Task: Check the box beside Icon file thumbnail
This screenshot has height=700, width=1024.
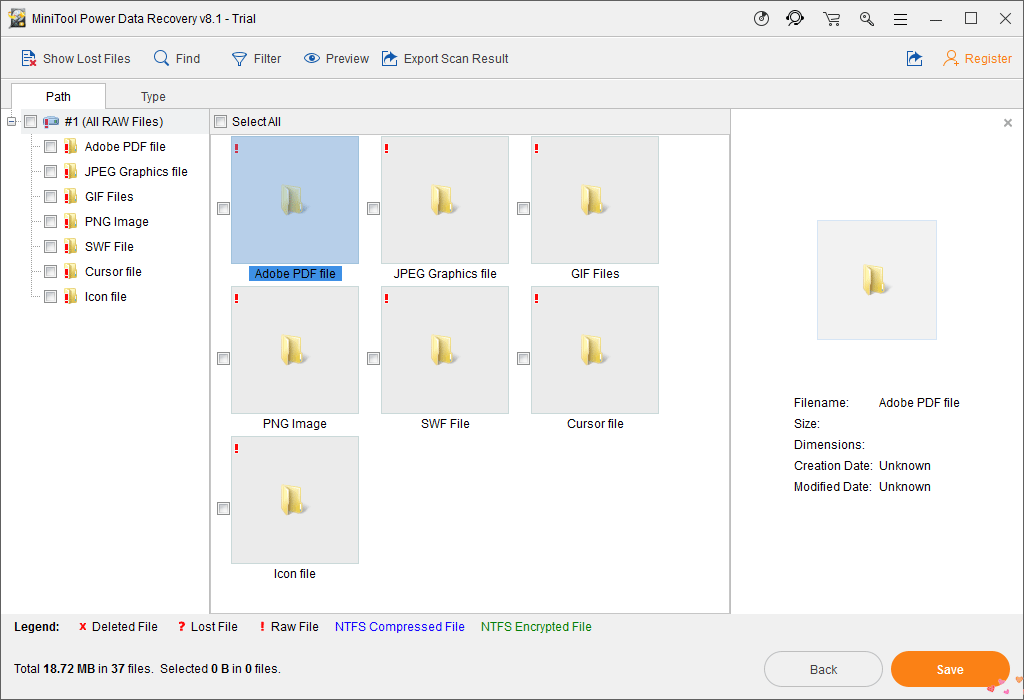Action: point(223,508)
